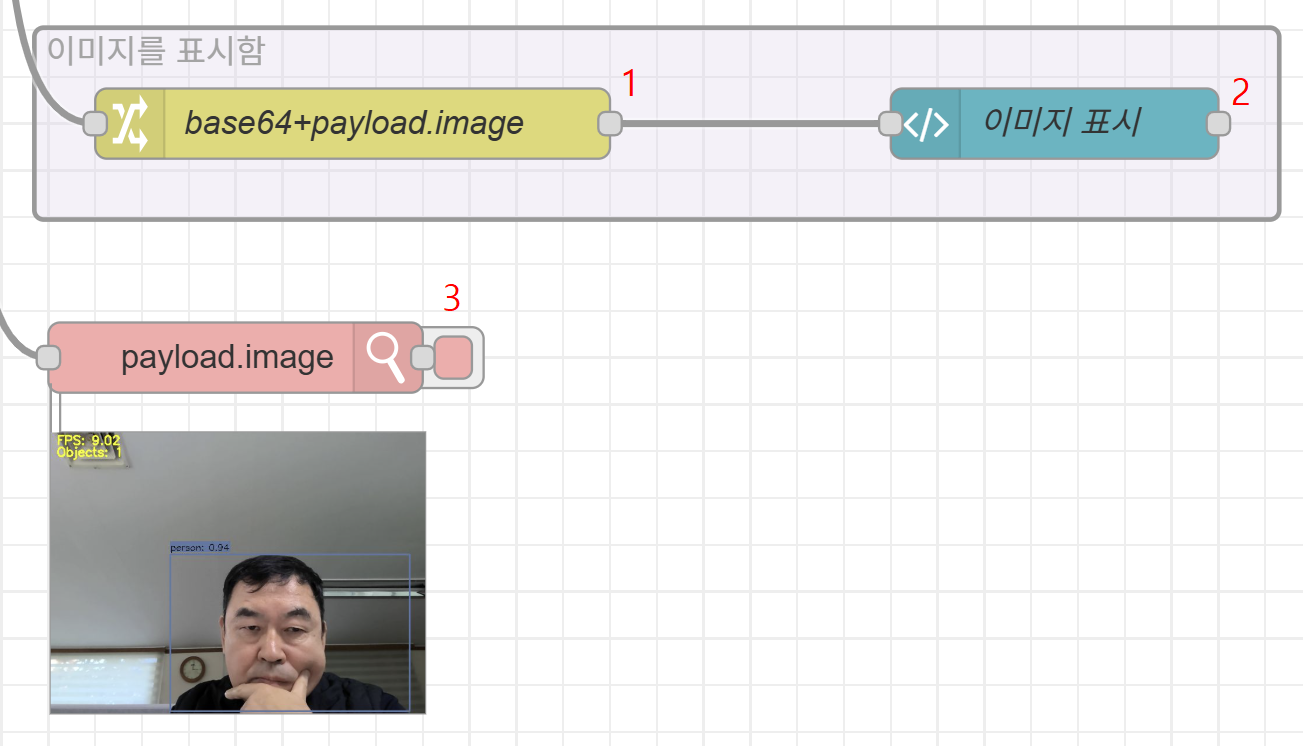Select the payload.image node label

click(227, 358)
